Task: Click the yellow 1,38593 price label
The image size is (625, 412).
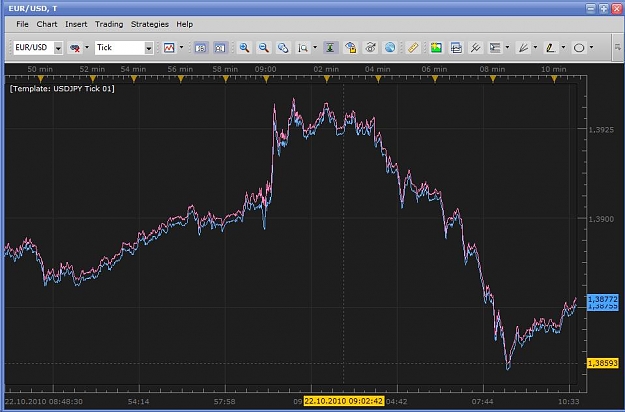Action: pos(603,363)
